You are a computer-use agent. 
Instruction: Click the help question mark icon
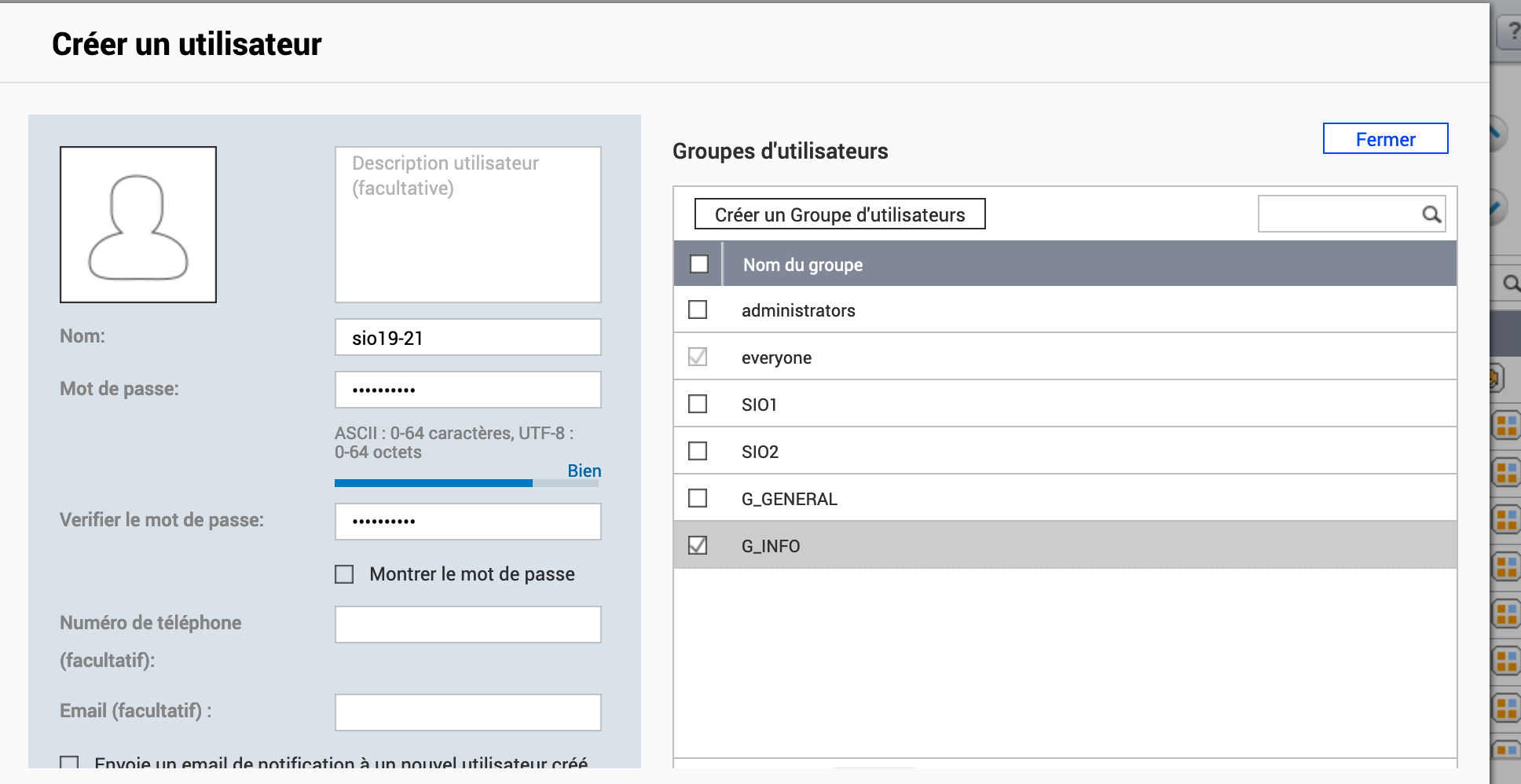[x=1511, y=32]
